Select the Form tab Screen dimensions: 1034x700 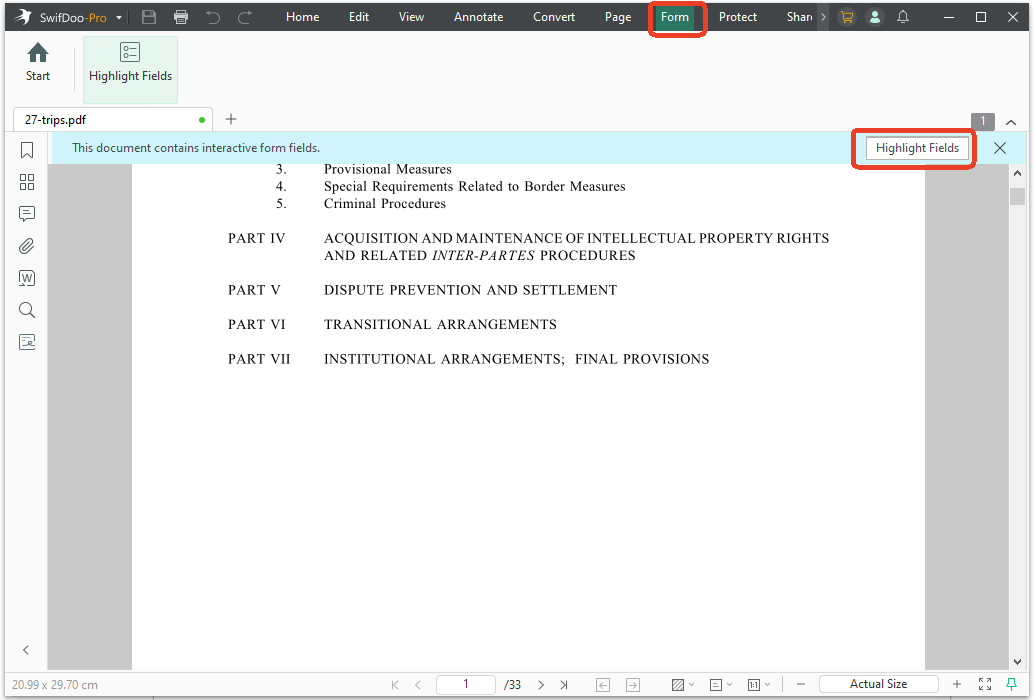point(675,17)
